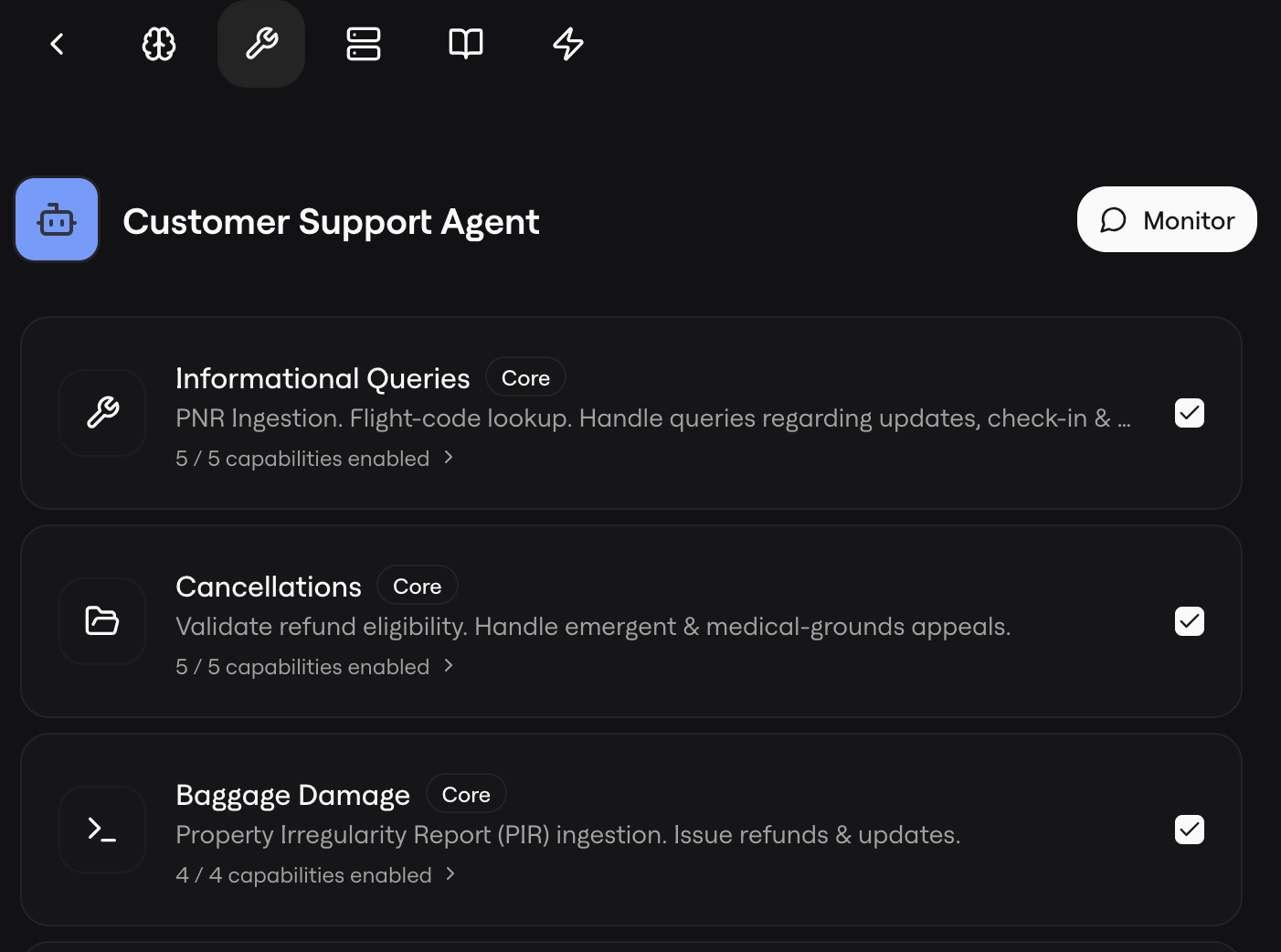Click the Baggage Damage terminal icon
The width and height of the screenshot is (1281, 952).
point(102,830)
